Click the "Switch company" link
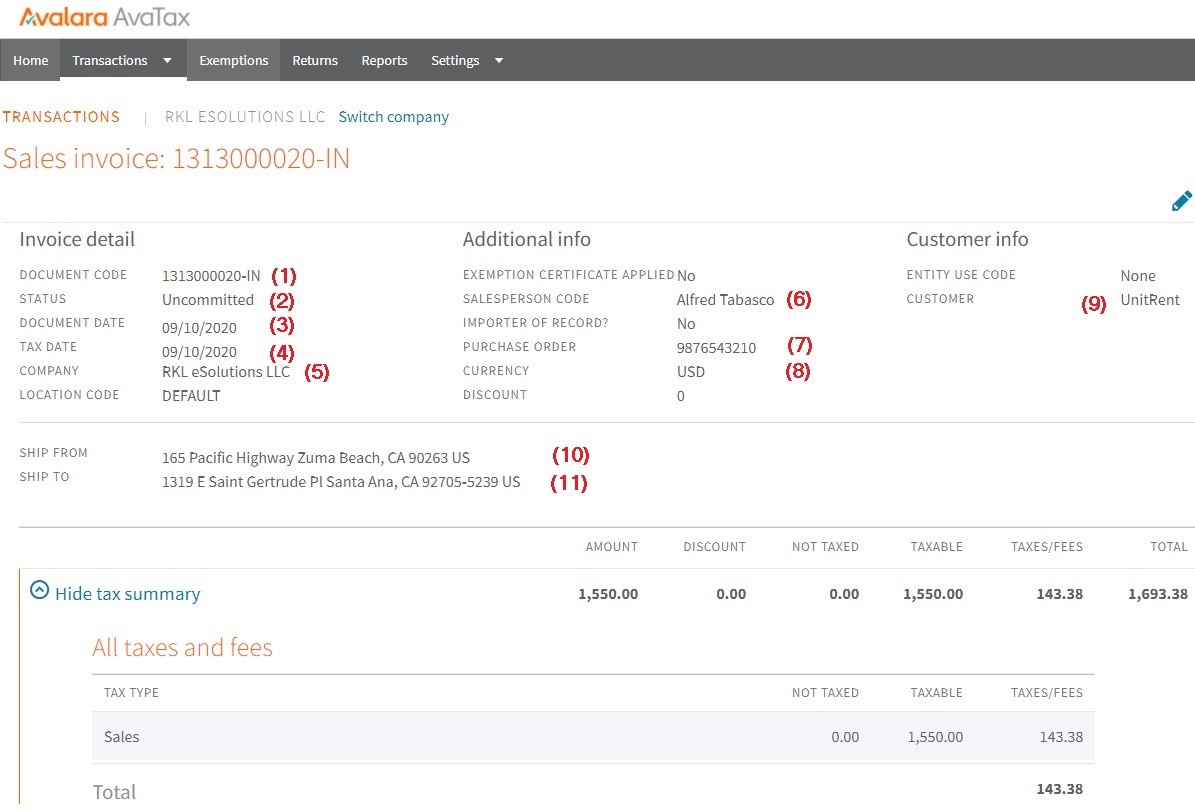Screen dimensions: 1195x811 pos(393,116)
